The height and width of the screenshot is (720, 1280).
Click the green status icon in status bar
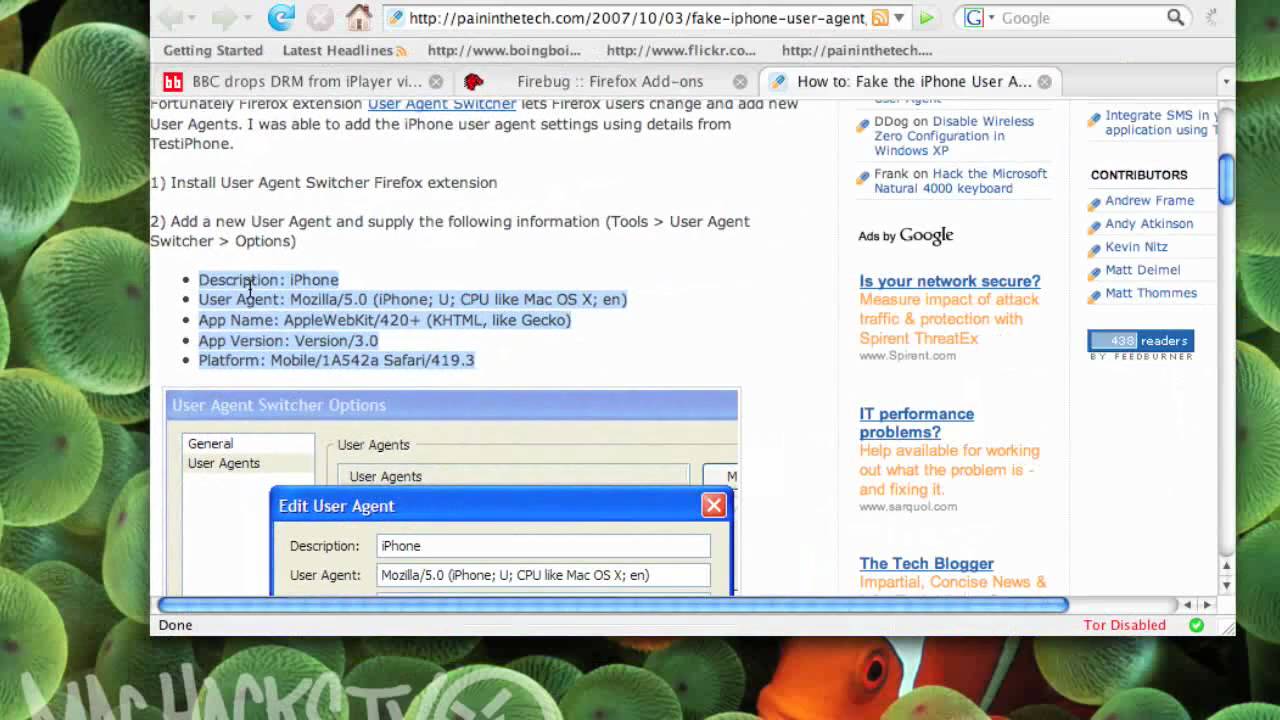pos(1196,625)
